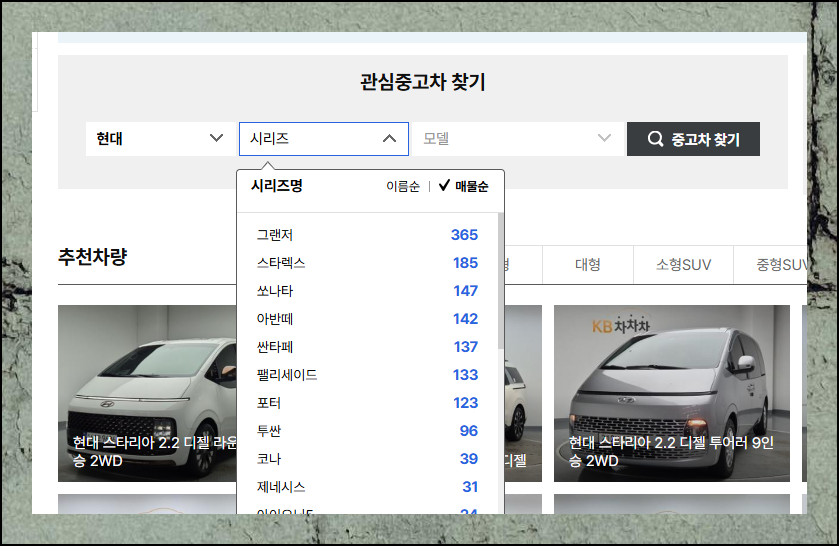Click the checkmark beside 매물순

click(x=444, y=185)
